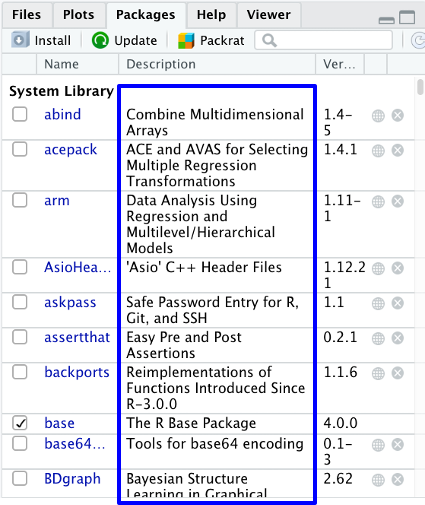Open the Packrat menu icon
Screen dimensions: 425x505
186,41
